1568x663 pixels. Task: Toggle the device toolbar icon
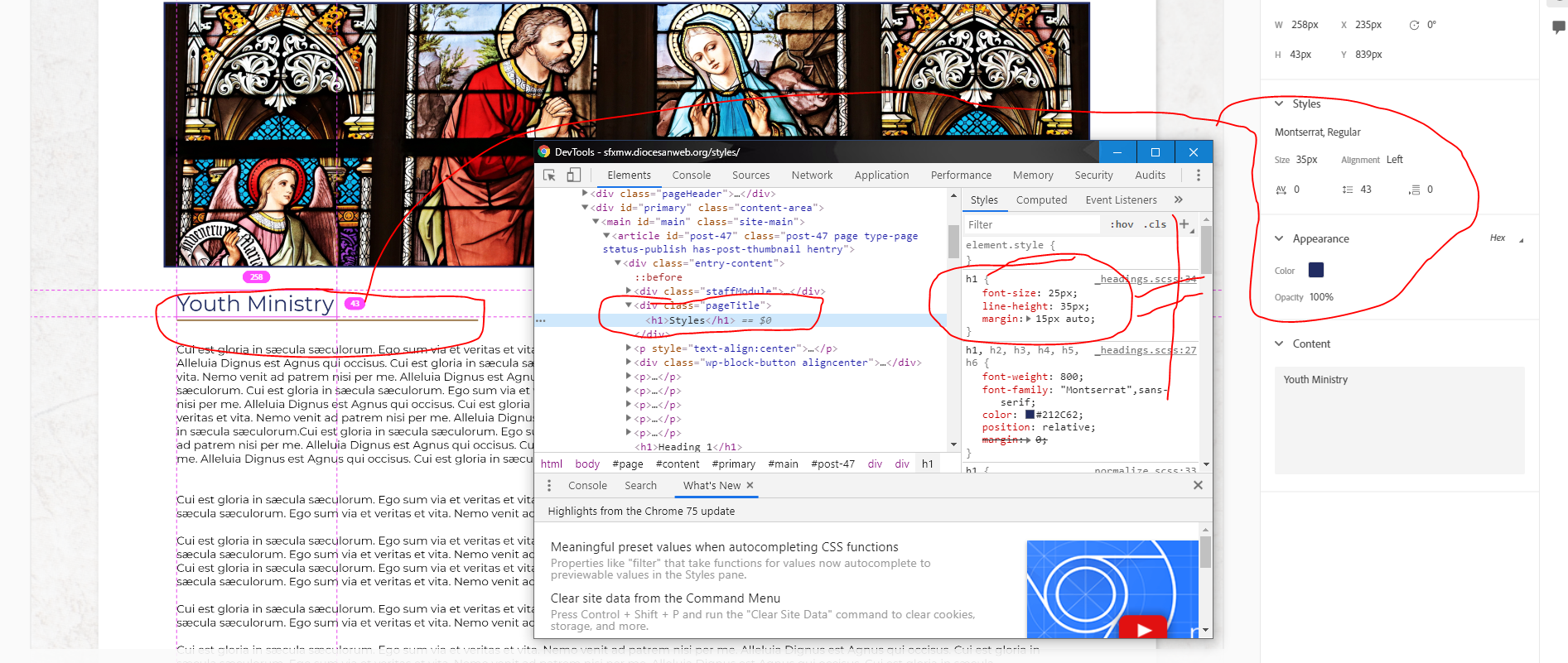[573, 175]
